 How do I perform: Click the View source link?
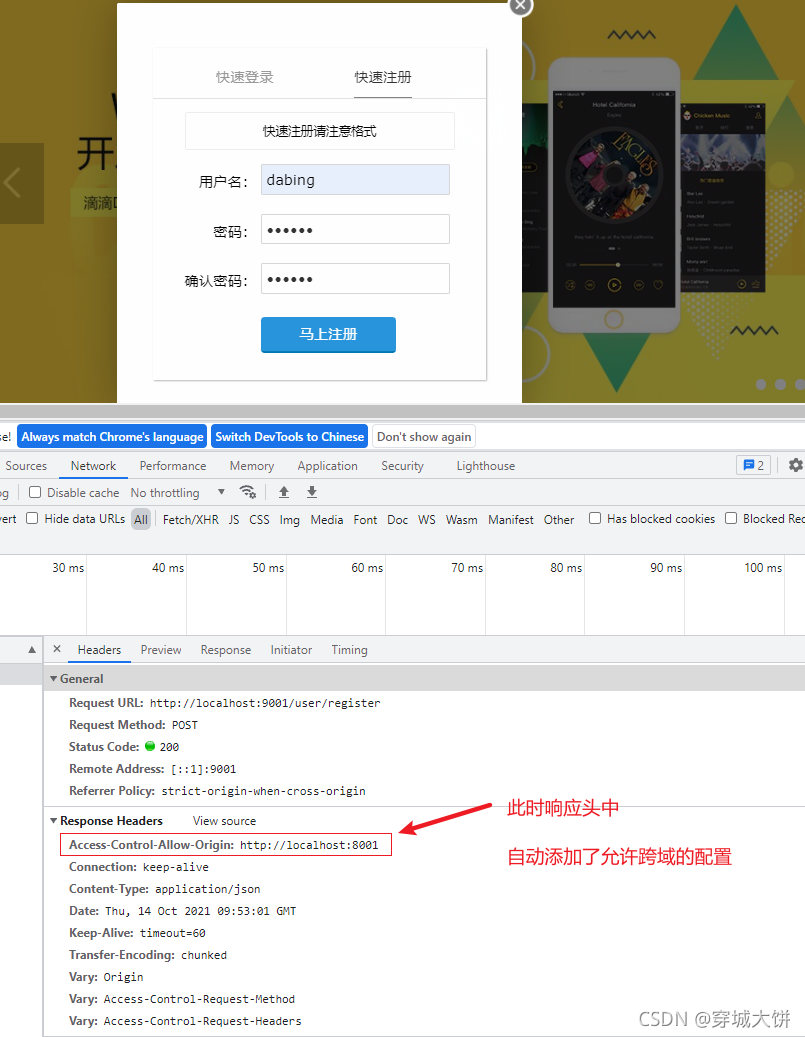click(x=224, y=821)
